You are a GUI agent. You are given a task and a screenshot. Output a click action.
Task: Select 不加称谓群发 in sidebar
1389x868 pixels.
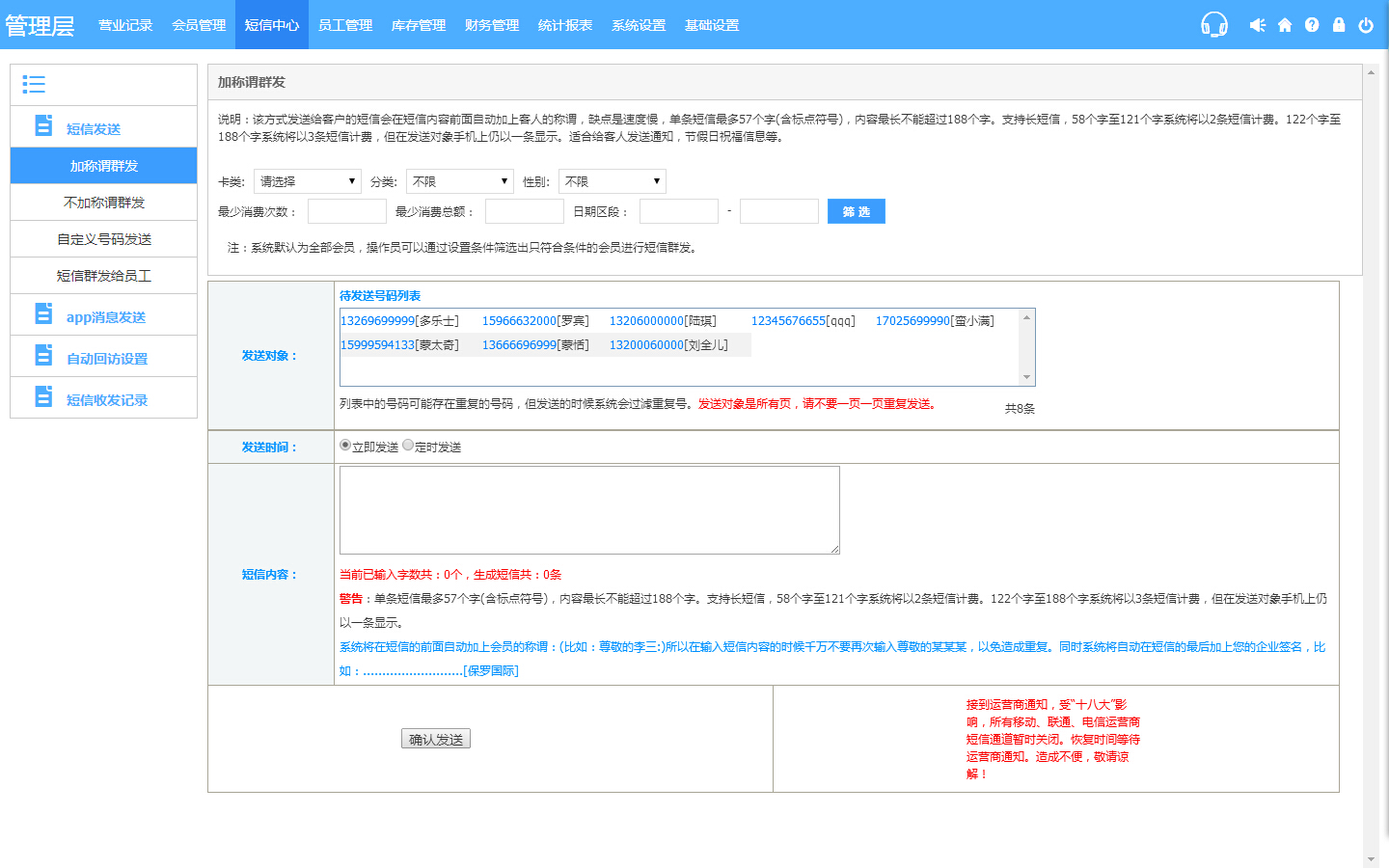click(x=104, y=203)
